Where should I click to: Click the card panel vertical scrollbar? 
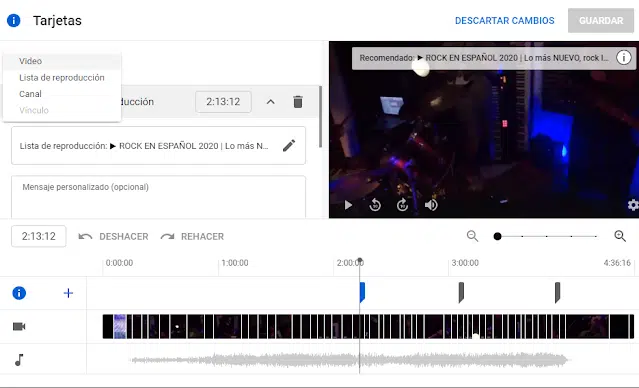coord(320,117)
